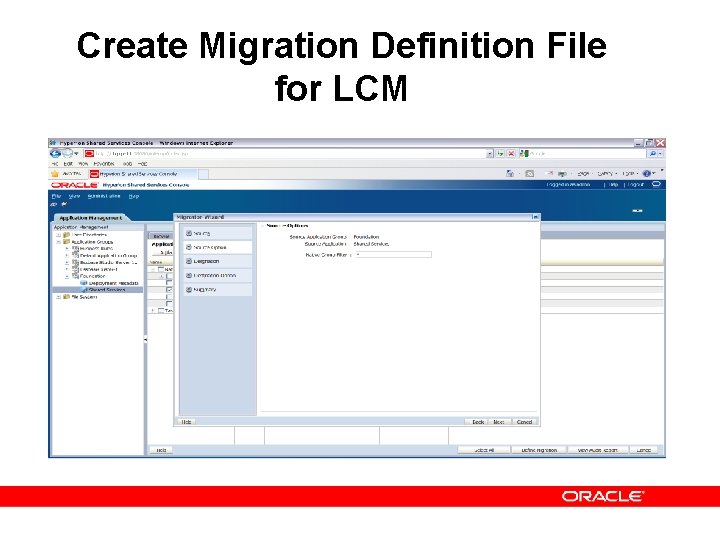This screenshot has width=720, height=540.
Task: Select the Default Application Group tree item
Action: (x=108, y=255)
